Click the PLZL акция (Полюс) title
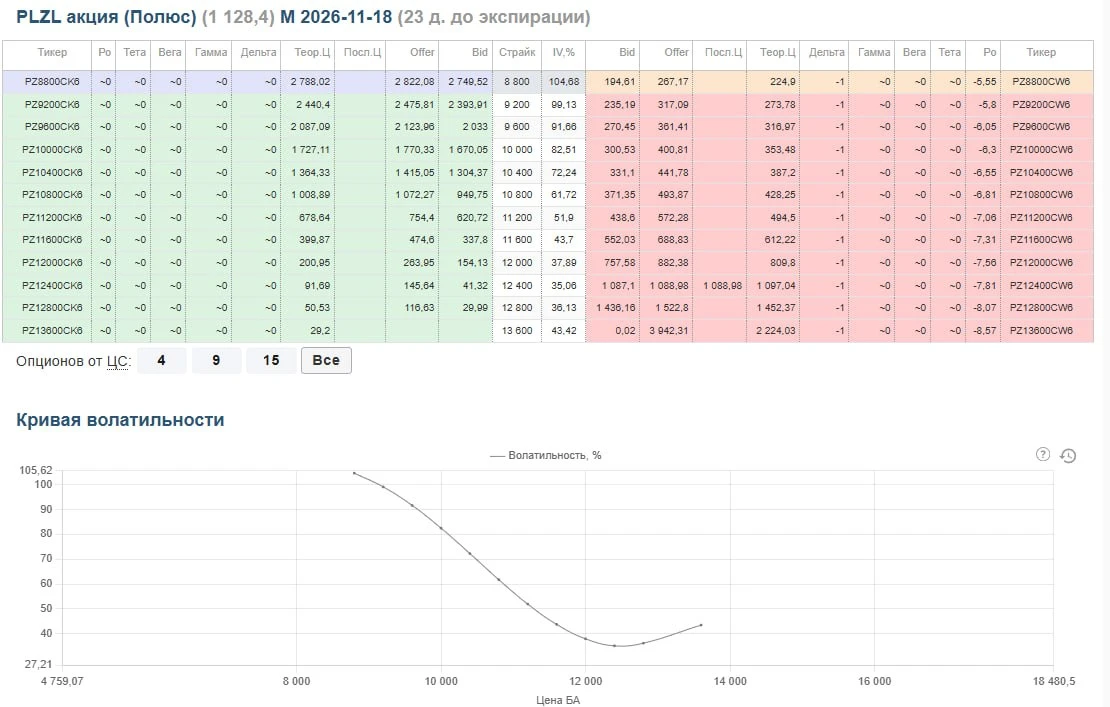Image resolution: width=1110 pixels, height=707 pixels. coord(106,17)
